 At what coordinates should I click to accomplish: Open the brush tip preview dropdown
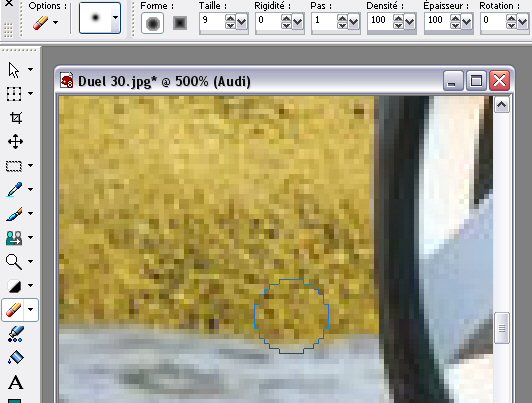(115, 18)
